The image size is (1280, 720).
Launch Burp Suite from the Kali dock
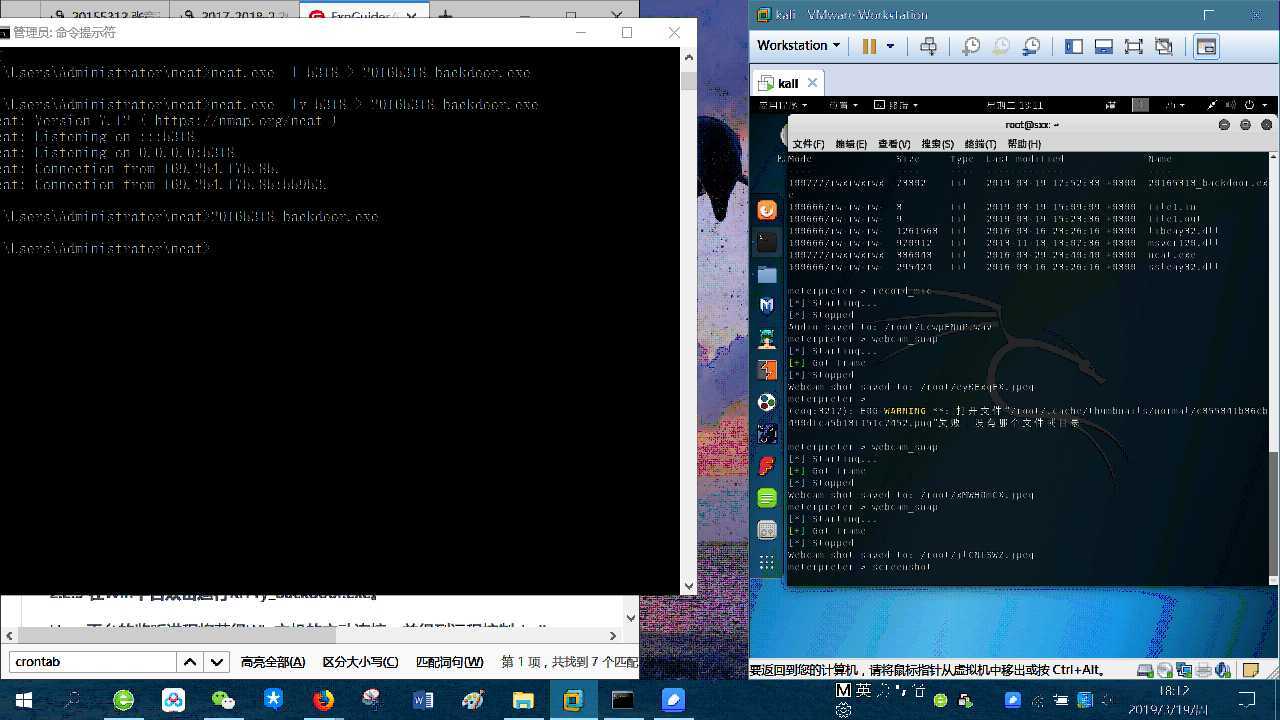767,370
